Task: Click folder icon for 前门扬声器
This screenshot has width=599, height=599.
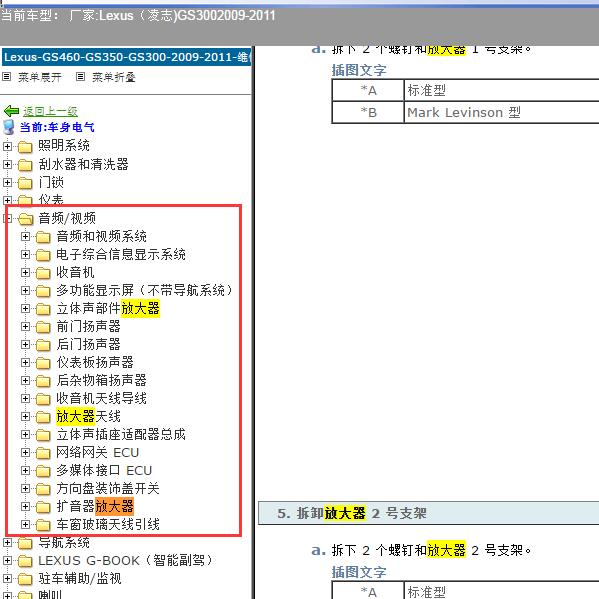Action: point(43,327)
